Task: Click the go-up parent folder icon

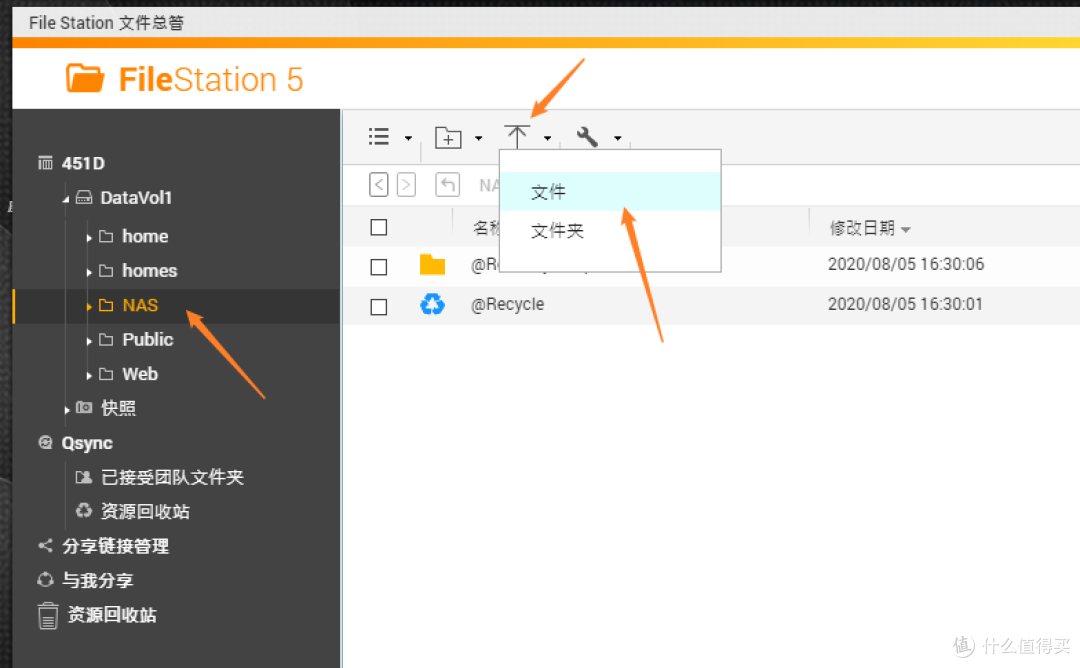Action: point(448,185)
